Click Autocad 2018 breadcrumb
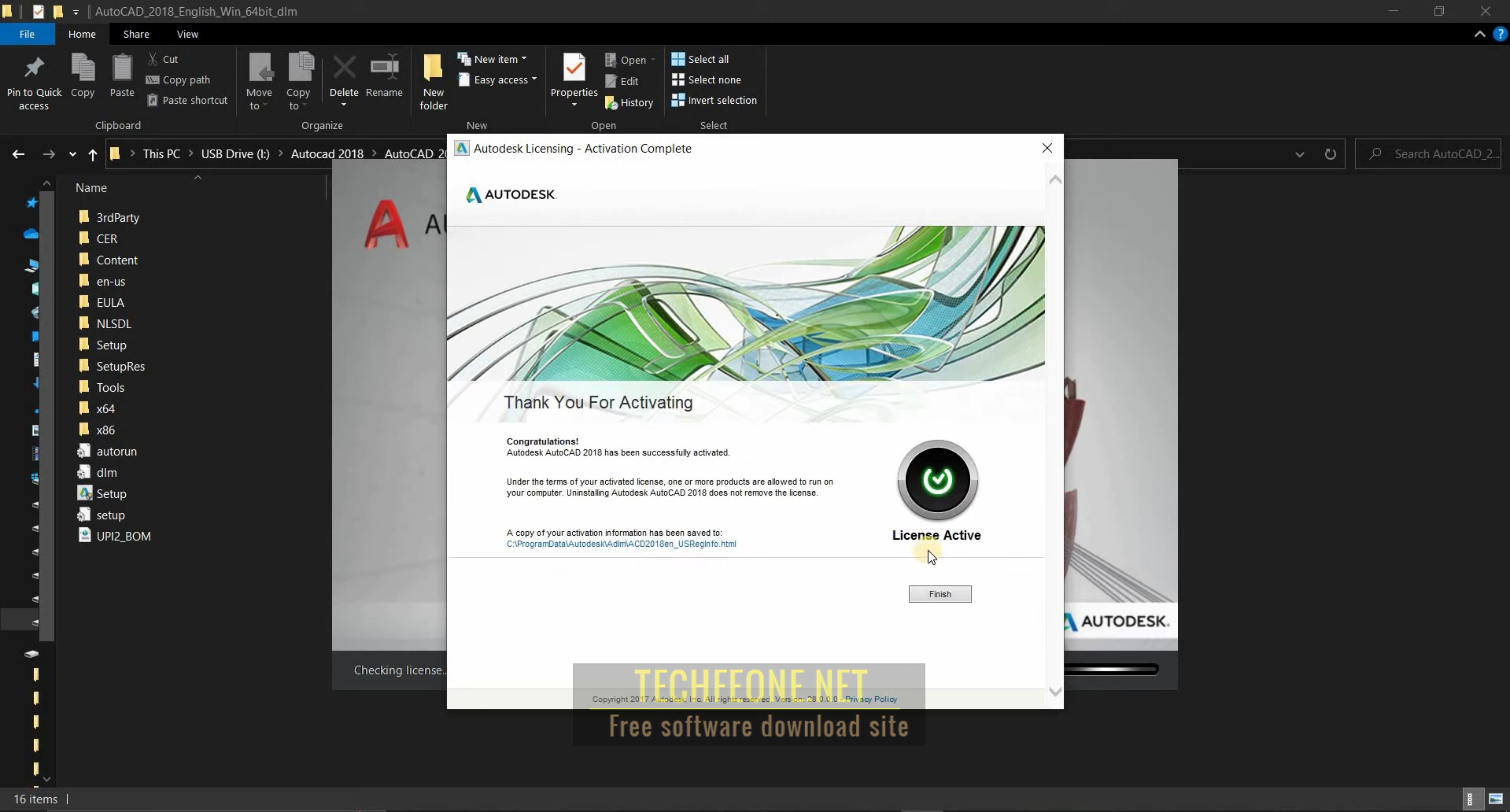The height and width of the screenshot is (812, 1510). pos(327,153)
